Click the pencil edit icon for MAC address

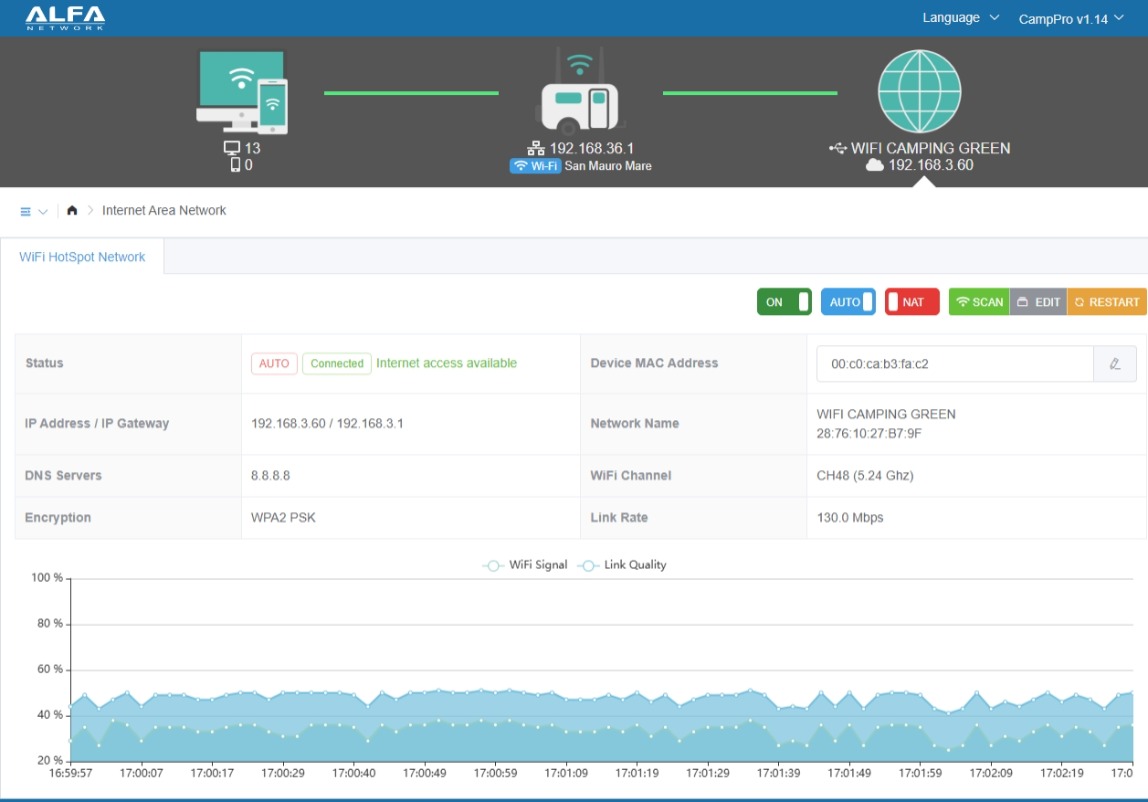[1114, 364]
